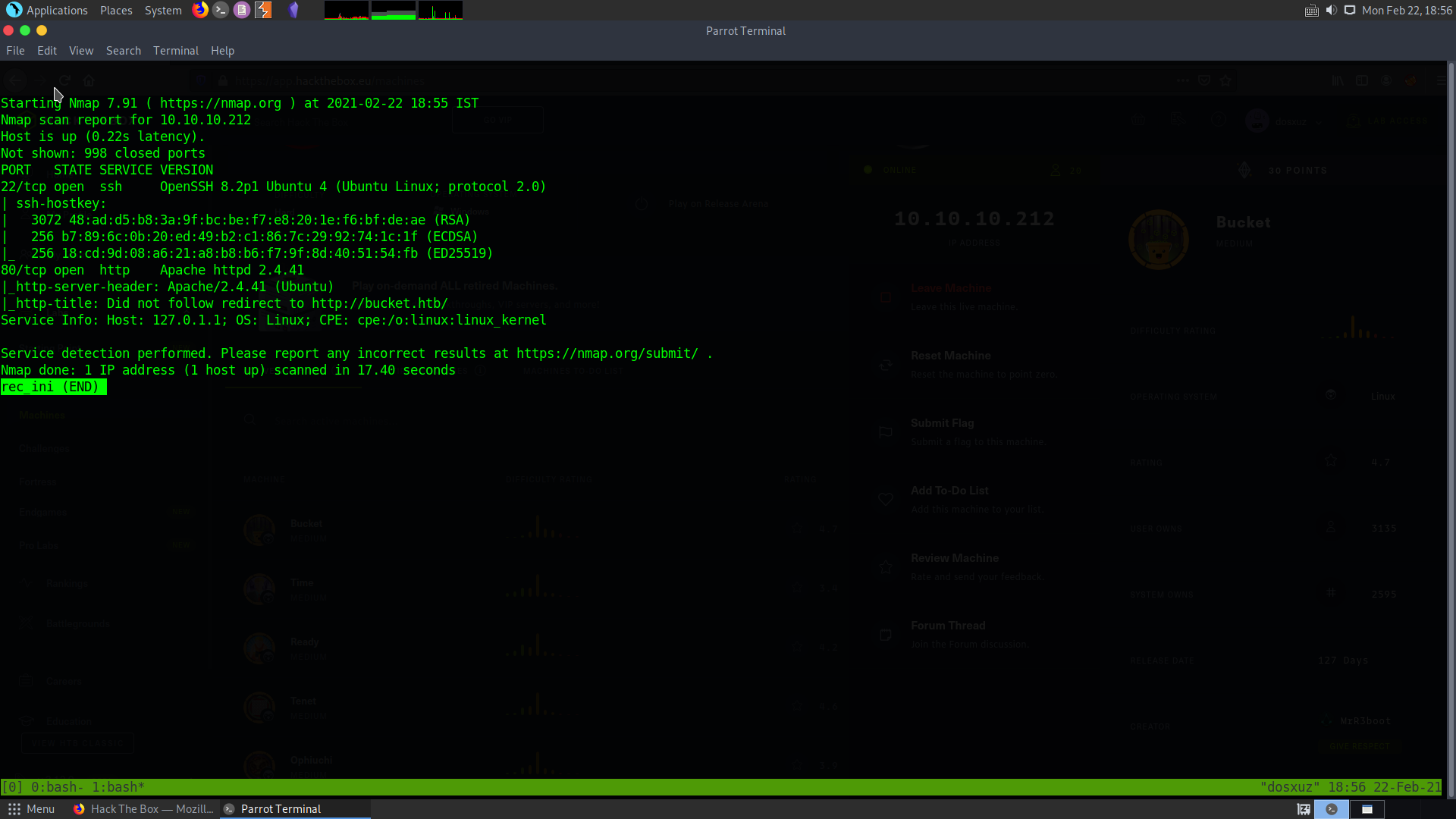Click the volume speaker icon
Image resolution: width=1456 pixels, height=819 pixels.
[1331, 11]
